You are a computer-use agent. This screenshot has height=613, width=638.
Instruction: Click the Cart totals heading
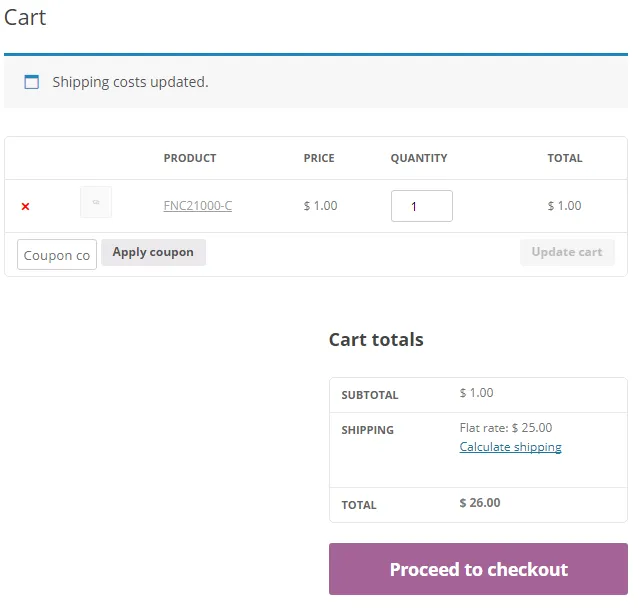[x=376, y=339]
